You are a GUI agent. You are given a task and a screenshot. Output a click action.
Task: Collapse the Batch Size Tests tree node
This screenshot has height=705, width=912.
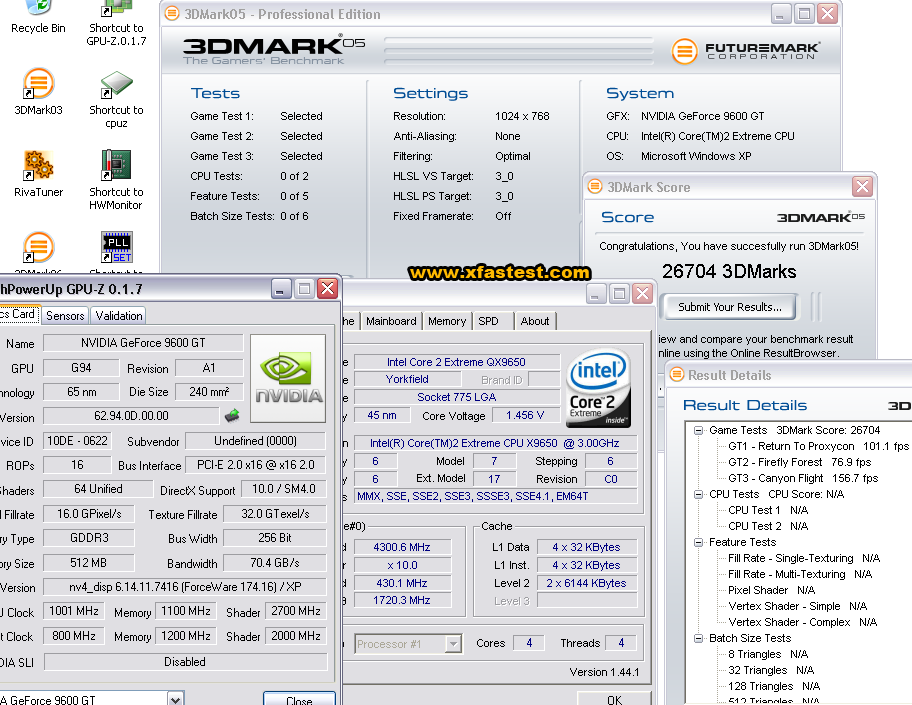(x=698, y=638)
